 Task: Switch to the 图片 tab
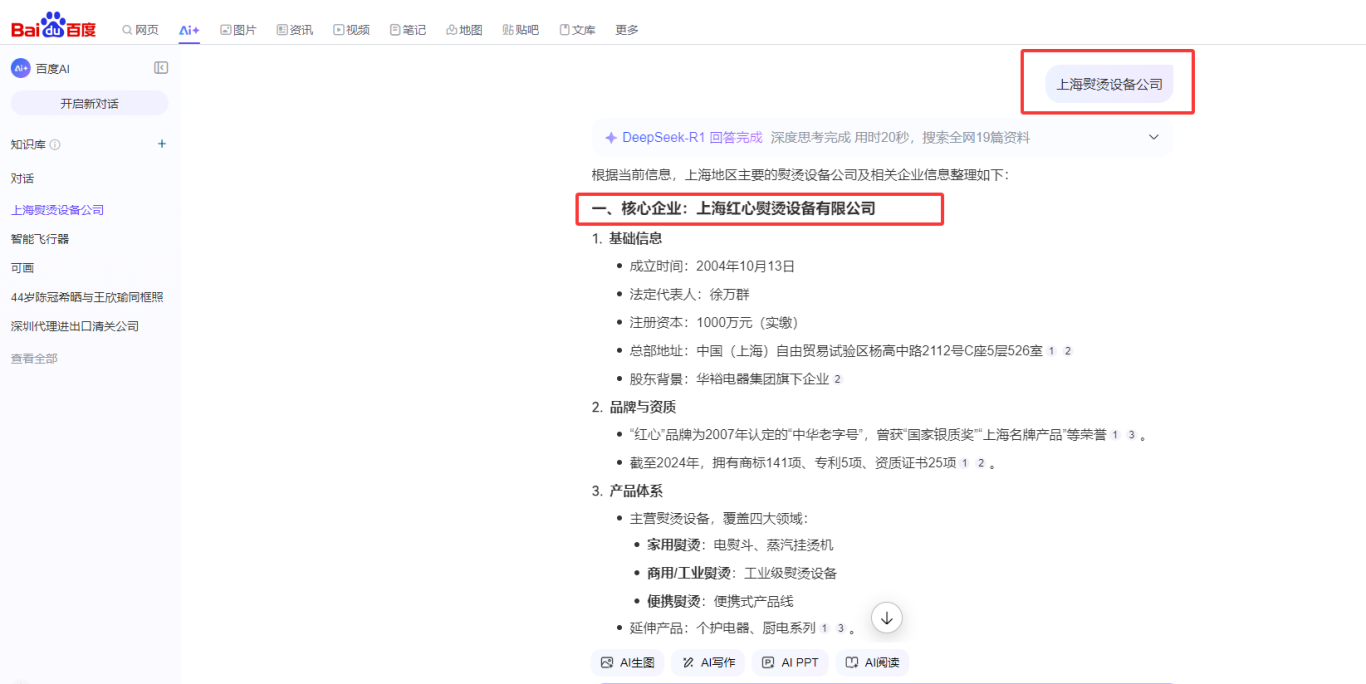(238, 30)
